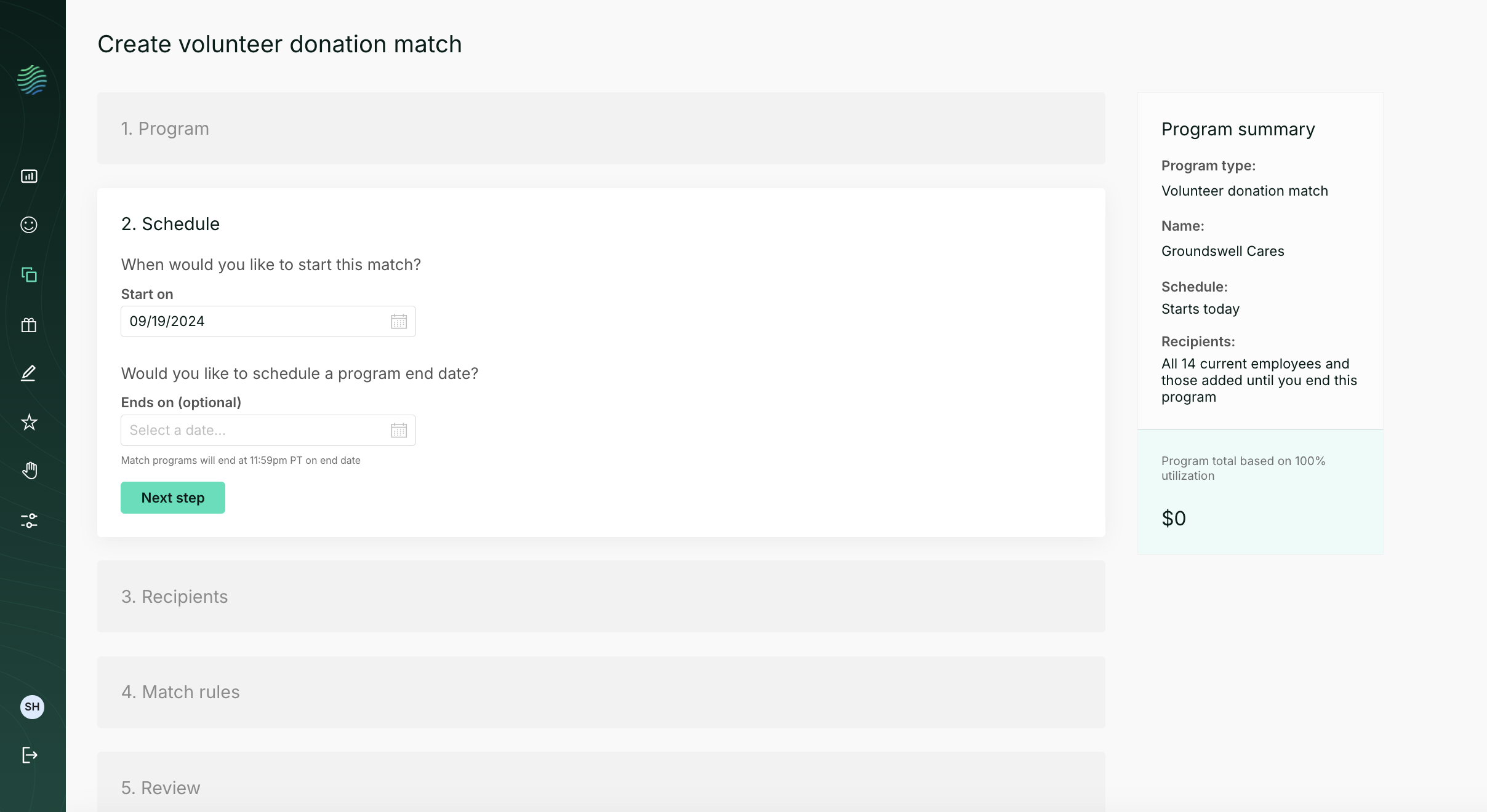Expand the 4. Match rules section
Viewport: 1487px width, 812px height.
601,691
